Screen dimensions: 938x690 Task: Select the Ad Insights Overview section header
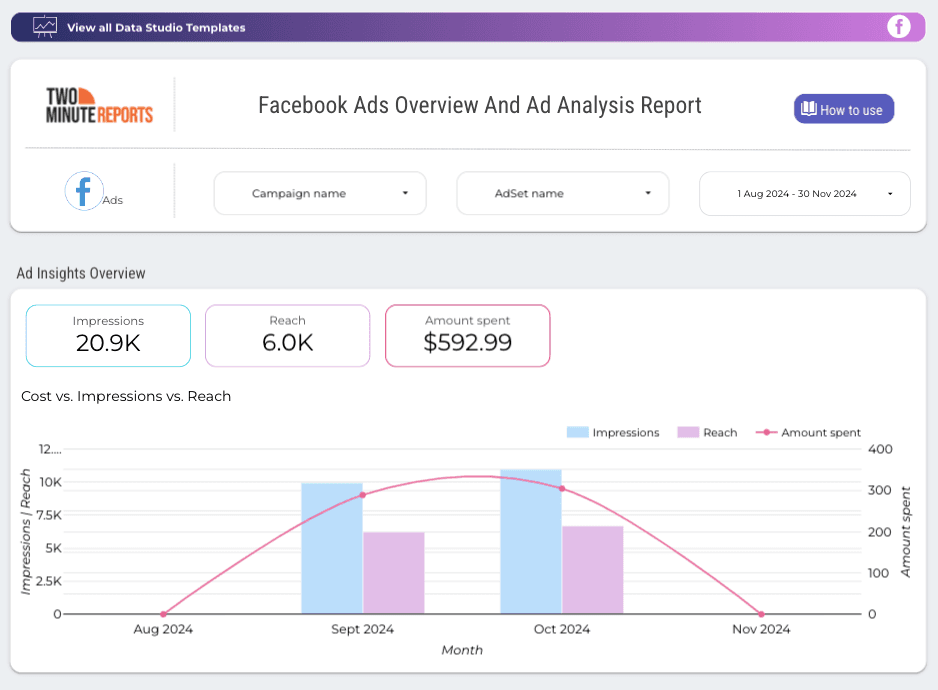pos(83,272)
